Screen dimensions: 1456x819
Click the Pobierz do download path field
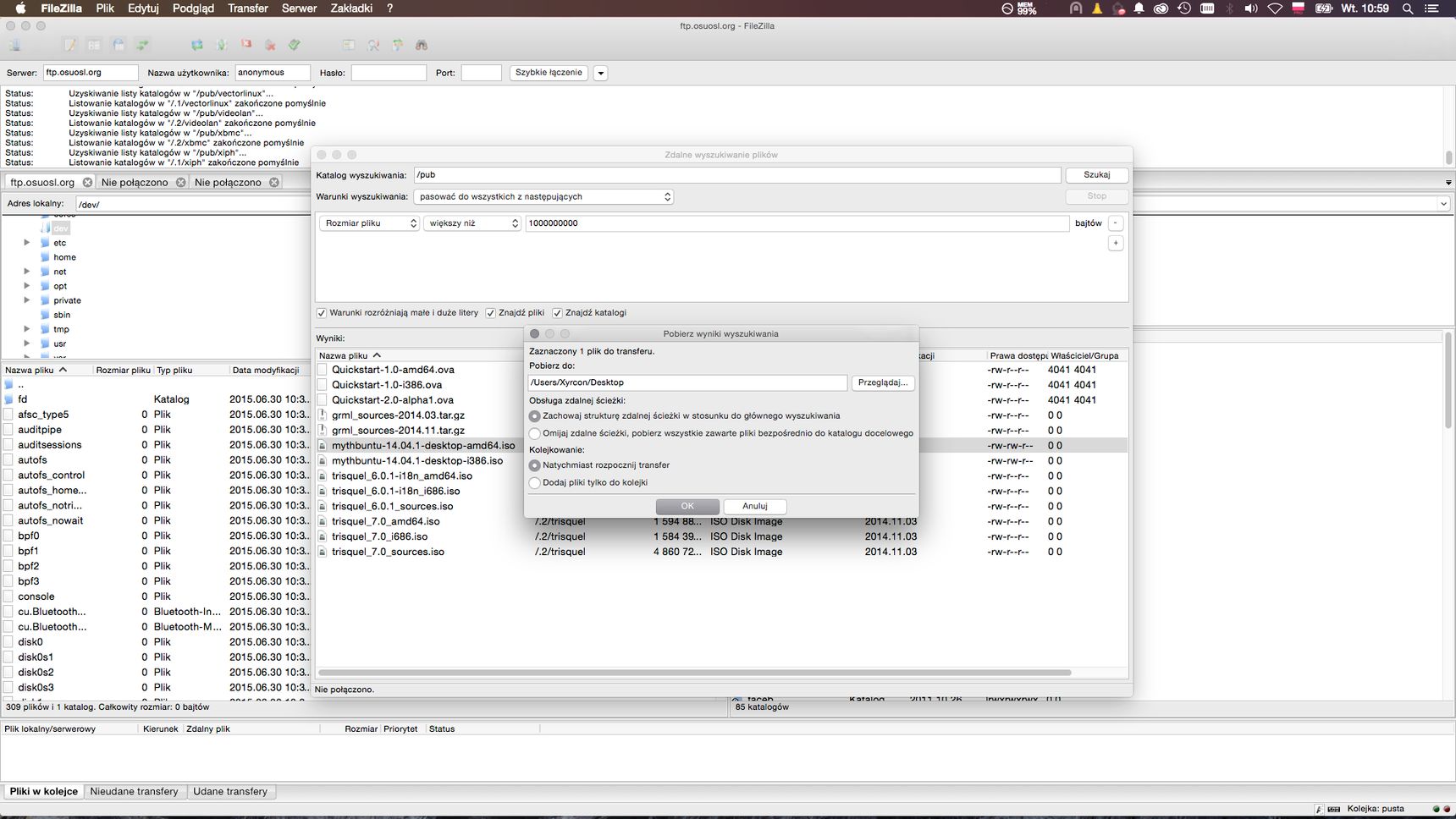[687, 383]
